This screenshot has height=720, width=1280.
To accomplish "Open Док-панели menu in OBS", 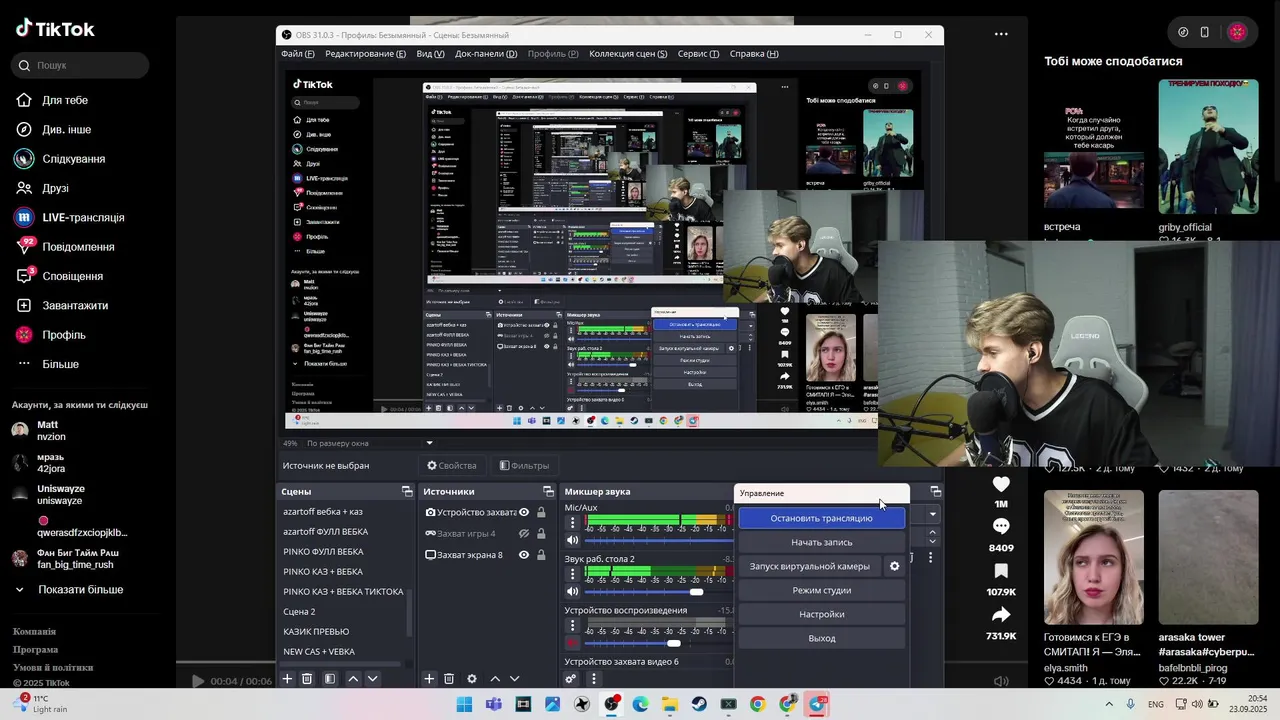I will (x=486, y=54).
